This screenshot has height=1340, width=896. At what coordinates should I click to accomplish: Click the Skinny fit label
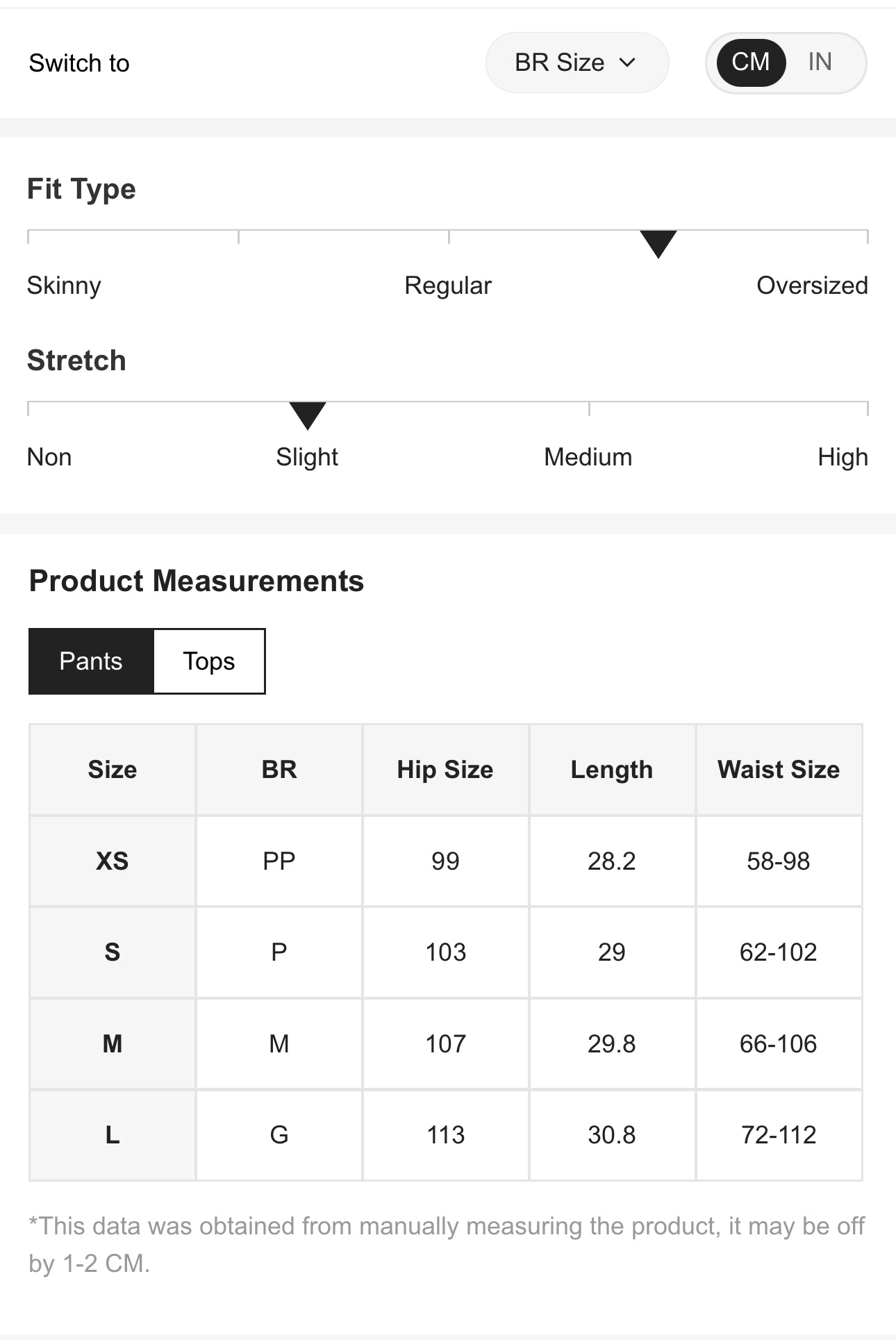(64, 286)
